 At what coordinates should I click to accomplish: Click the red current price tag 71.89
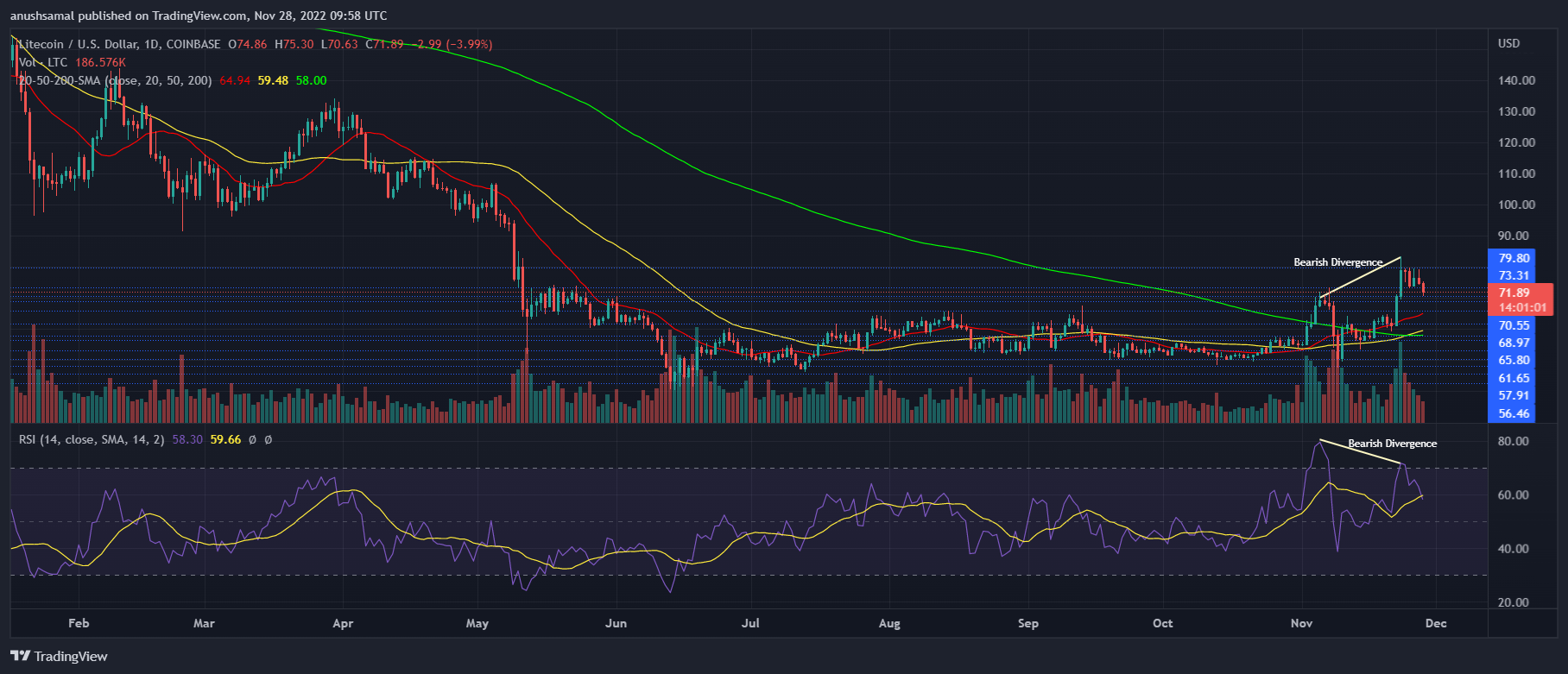pos(1521,293)
